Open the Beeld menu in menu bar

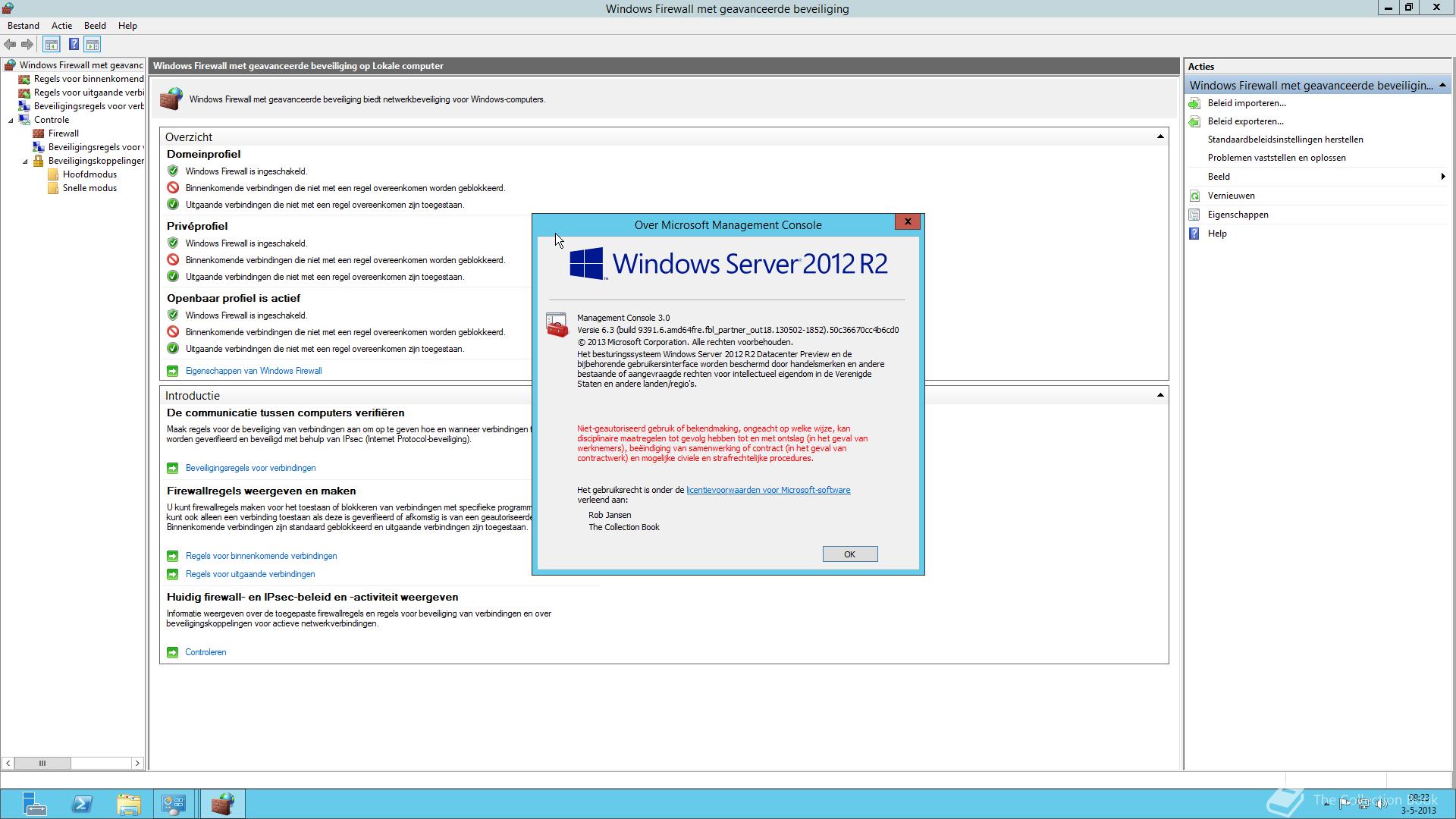[95, 26]
